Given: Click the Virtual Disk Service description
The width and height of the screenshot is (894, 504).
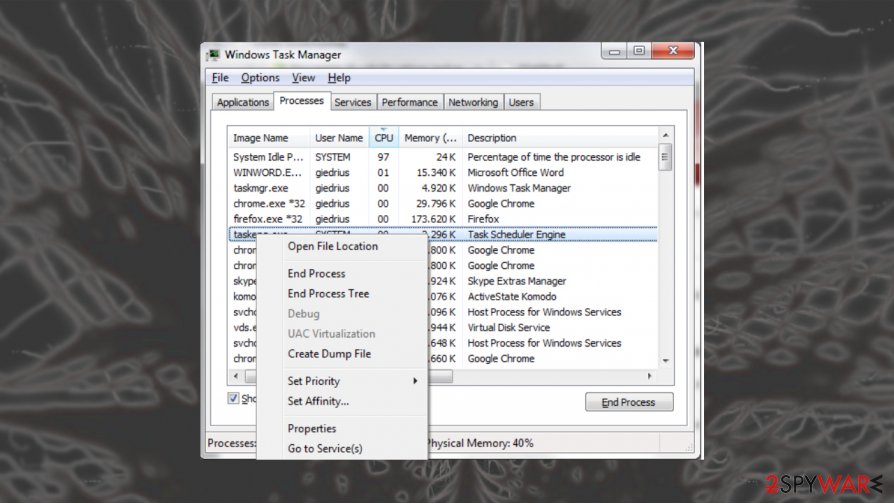Looking at the screenshot, I should [x=509, y=328].
